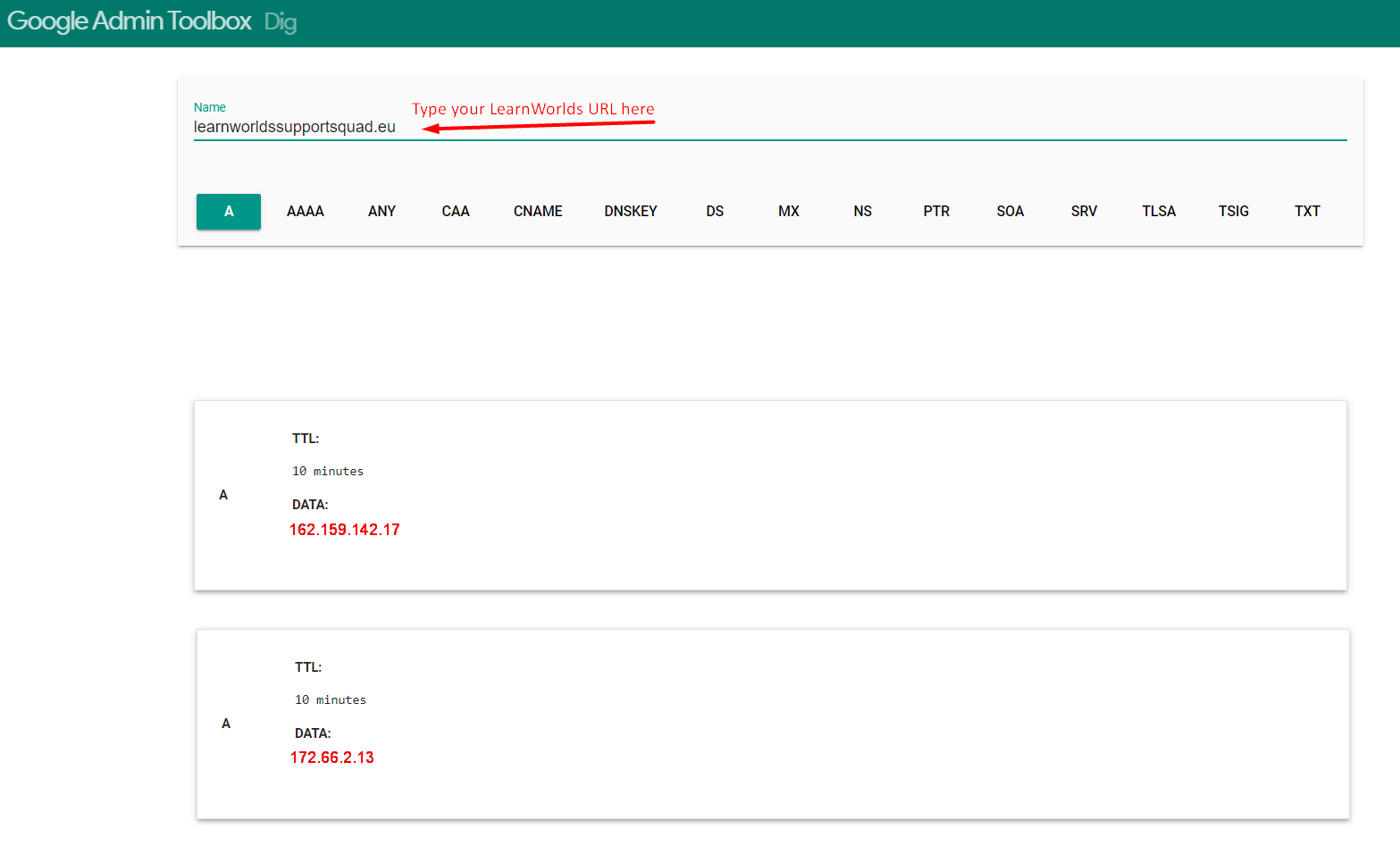Click the DATA: label above 162.159.142.17
Screen dimensions: 1400x846
310,505
